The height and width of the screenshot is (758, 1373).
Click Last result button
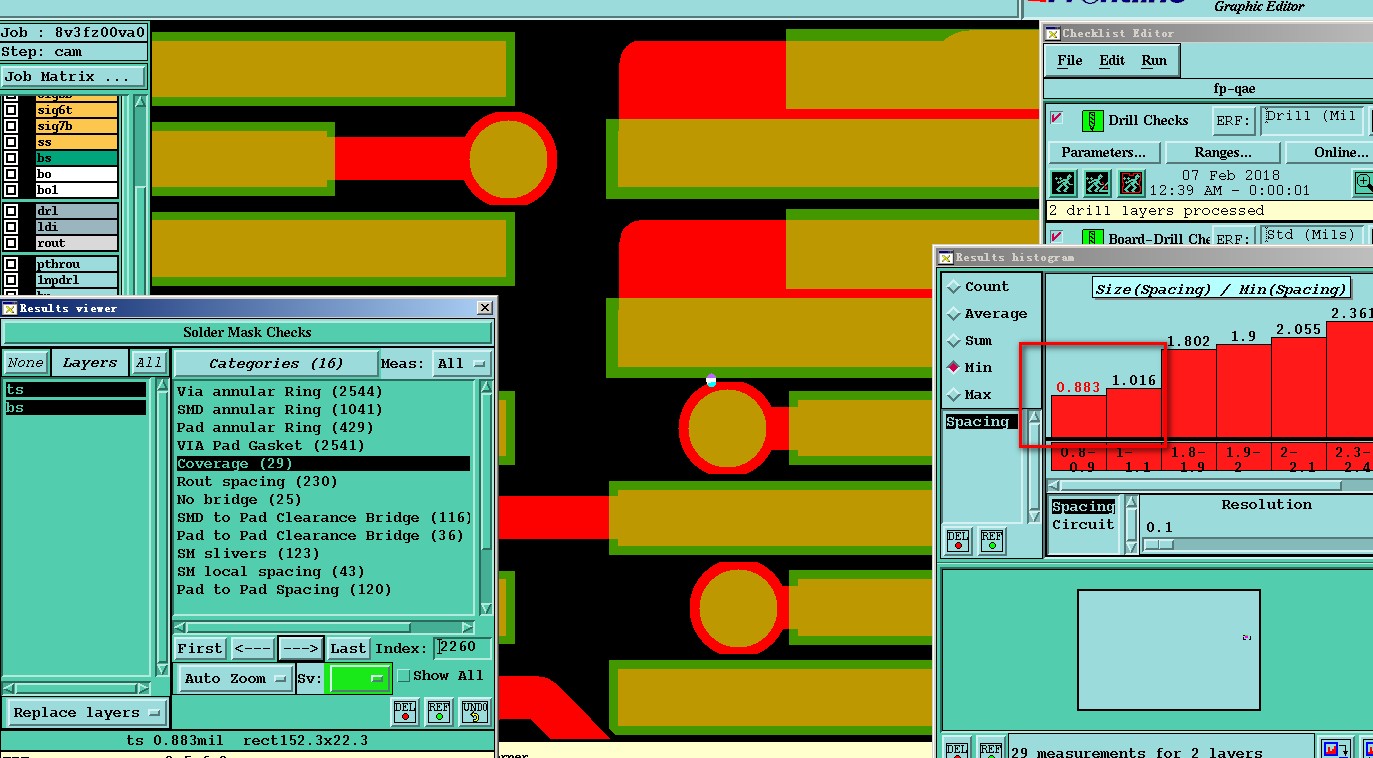348,649
